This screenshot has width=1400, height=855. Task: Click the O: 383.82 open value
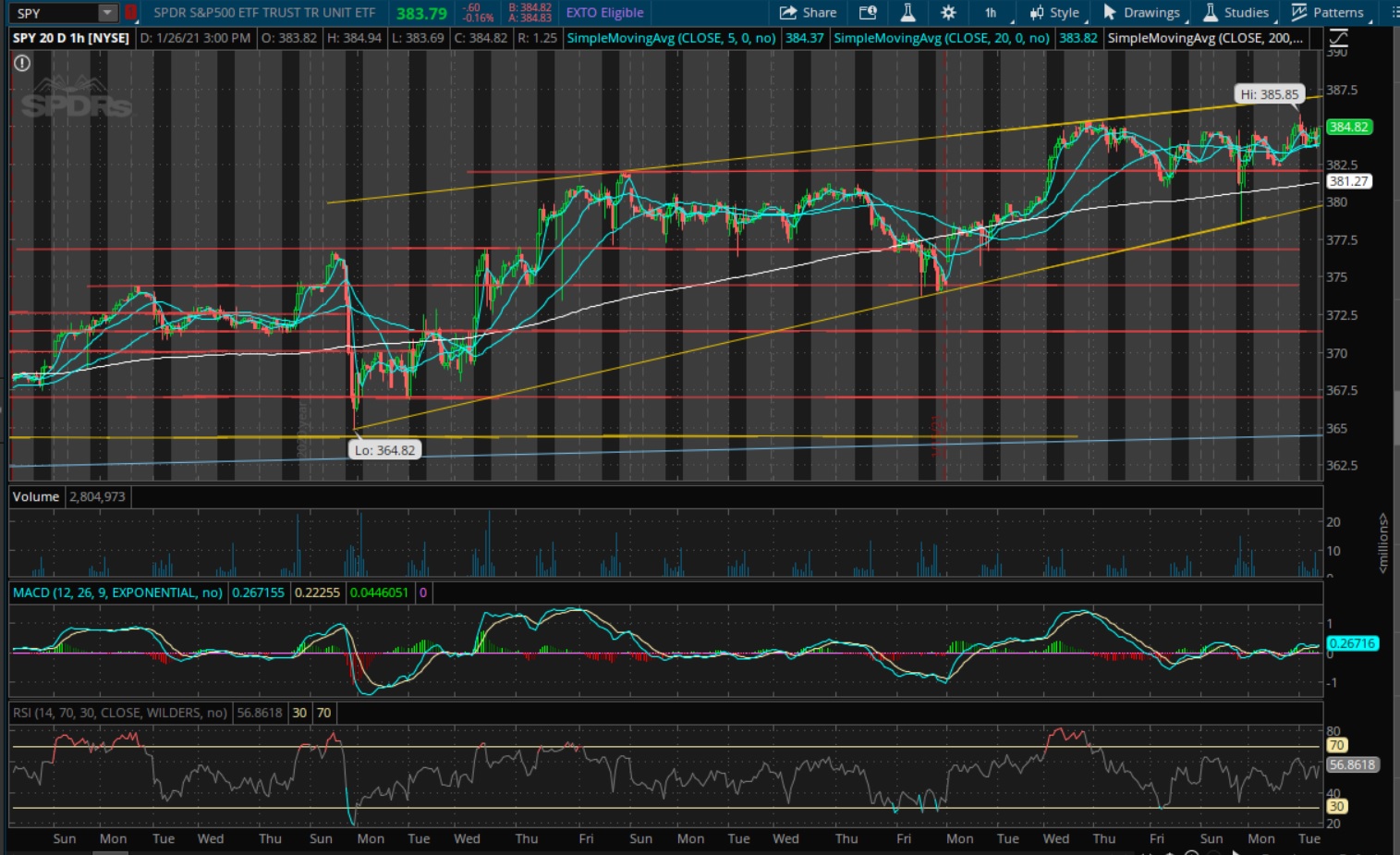tap(289, 38)
